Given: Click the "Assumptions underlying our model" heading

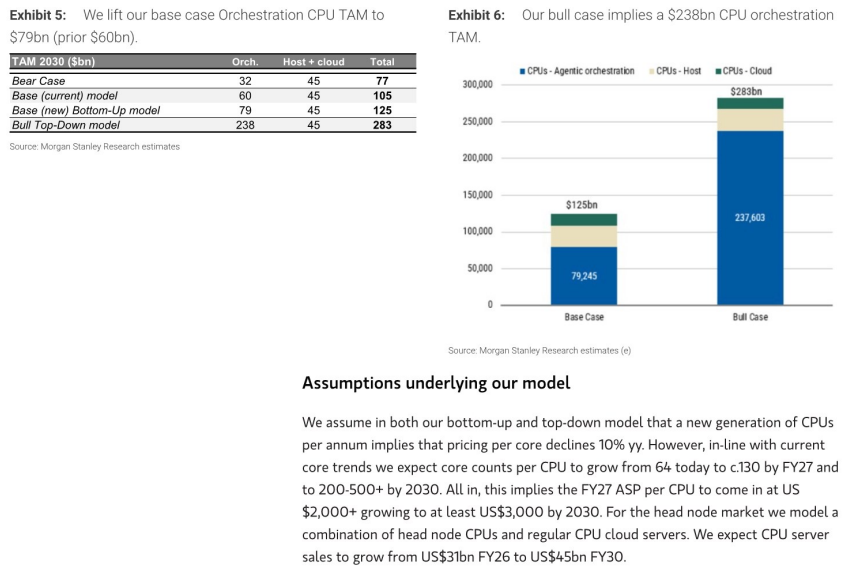Looking at the screenshot, I should click(436, 383).
